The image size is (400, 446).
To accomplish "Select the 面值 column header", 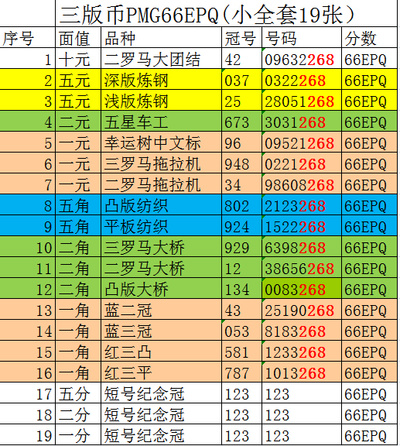I will (x=78, y=37).
